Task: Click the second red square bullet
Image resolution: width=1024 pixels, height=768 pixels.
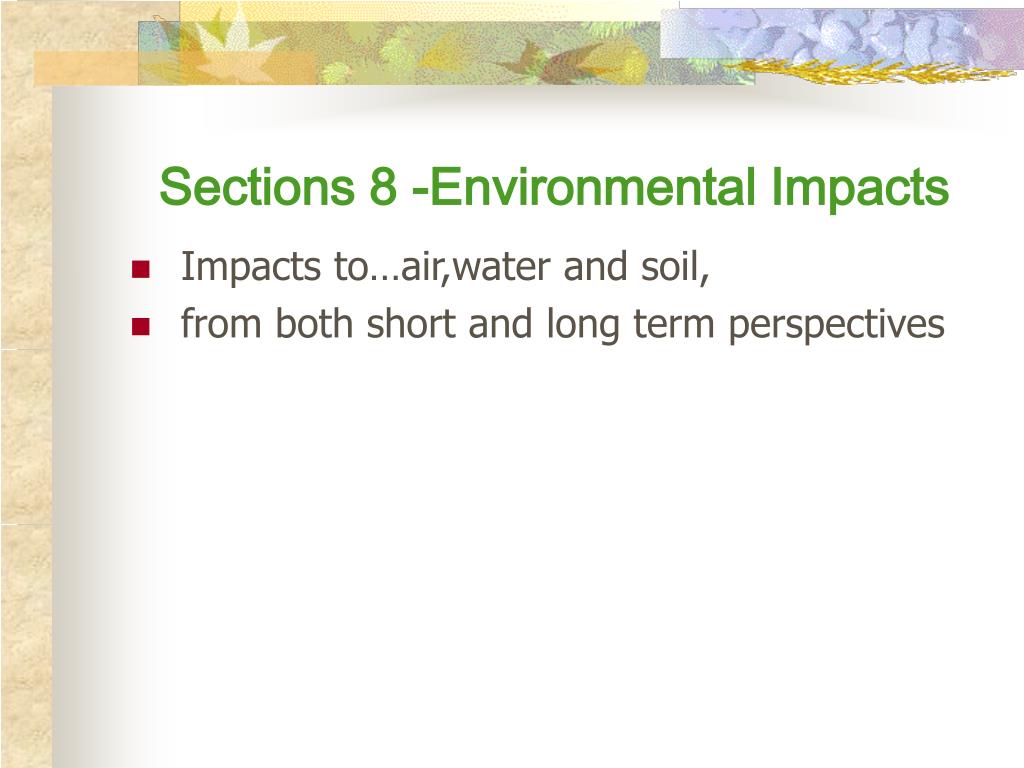Action: pos(140,326)
